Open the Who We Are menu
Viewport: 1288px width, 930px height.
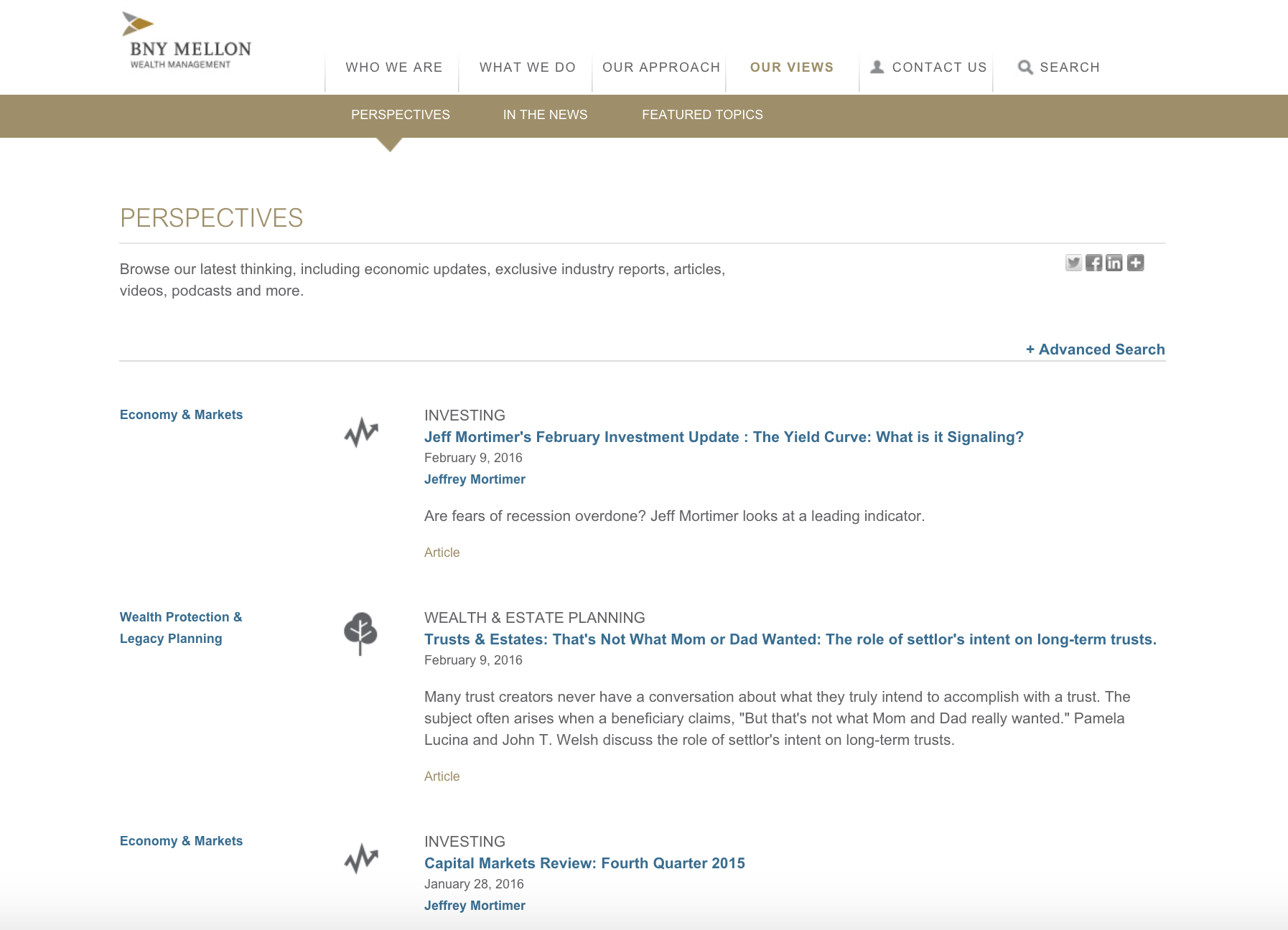393,67
